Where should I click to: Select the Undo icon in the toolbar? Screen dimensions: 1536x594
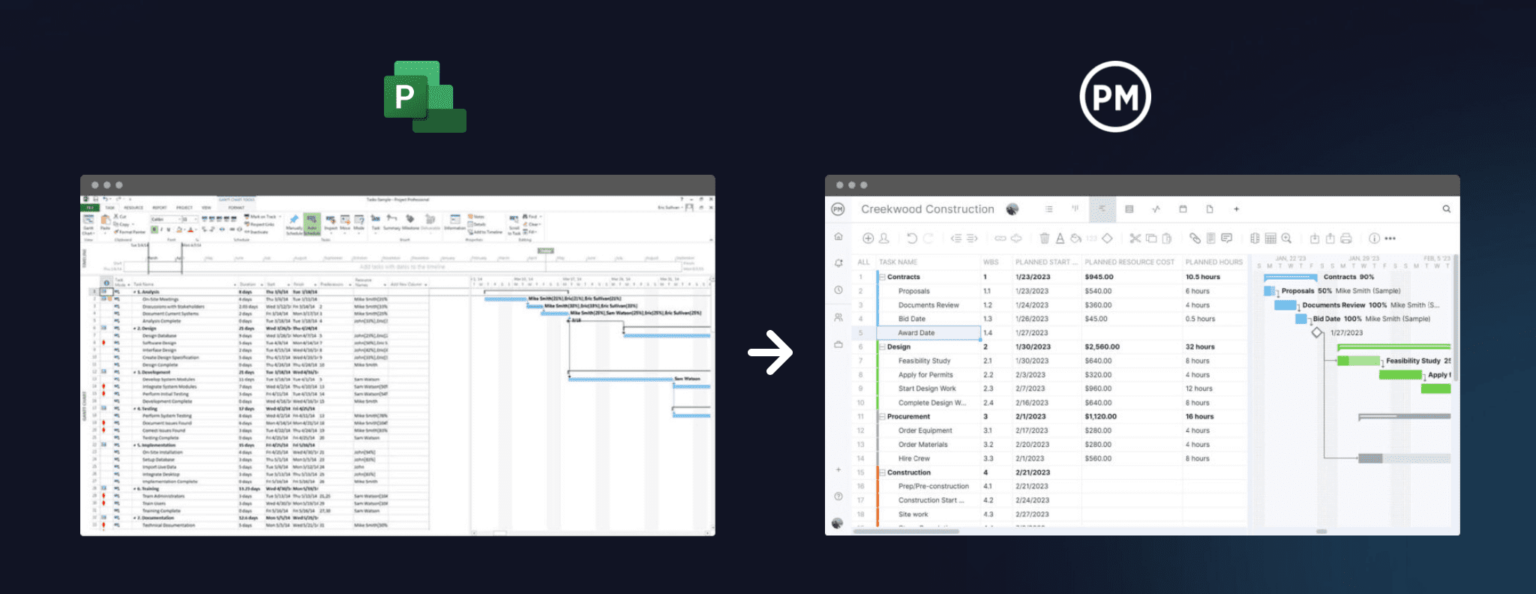[909, 238]
